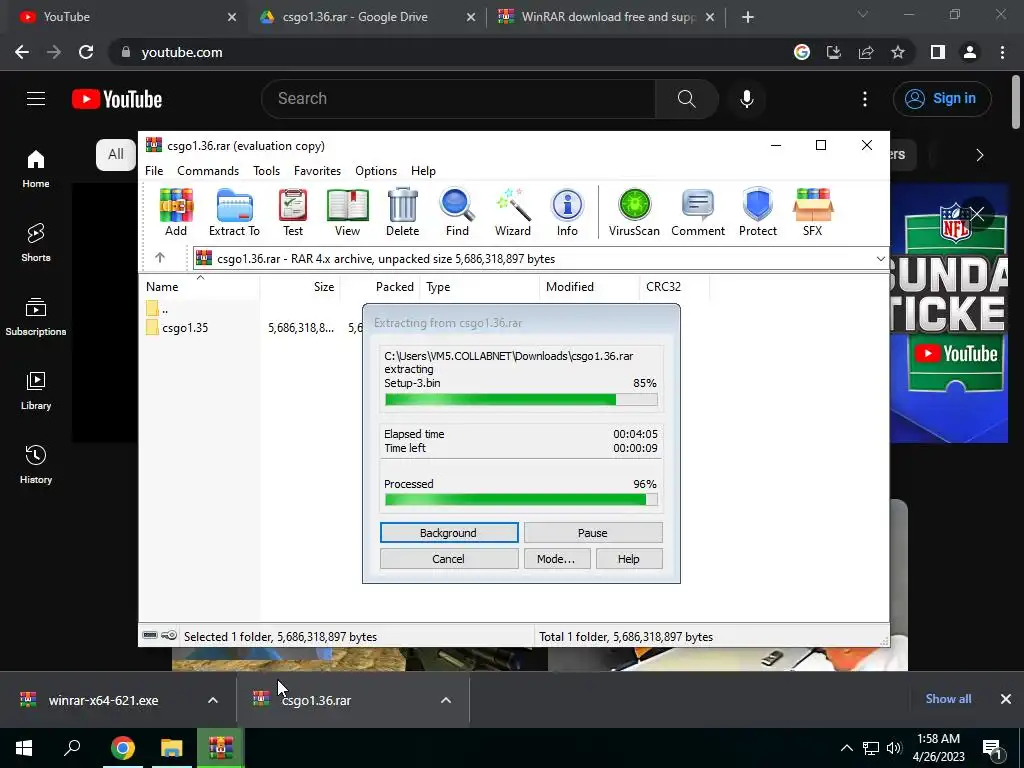Click the Protect shield icon
The image size is (1024, 768).
758,212
